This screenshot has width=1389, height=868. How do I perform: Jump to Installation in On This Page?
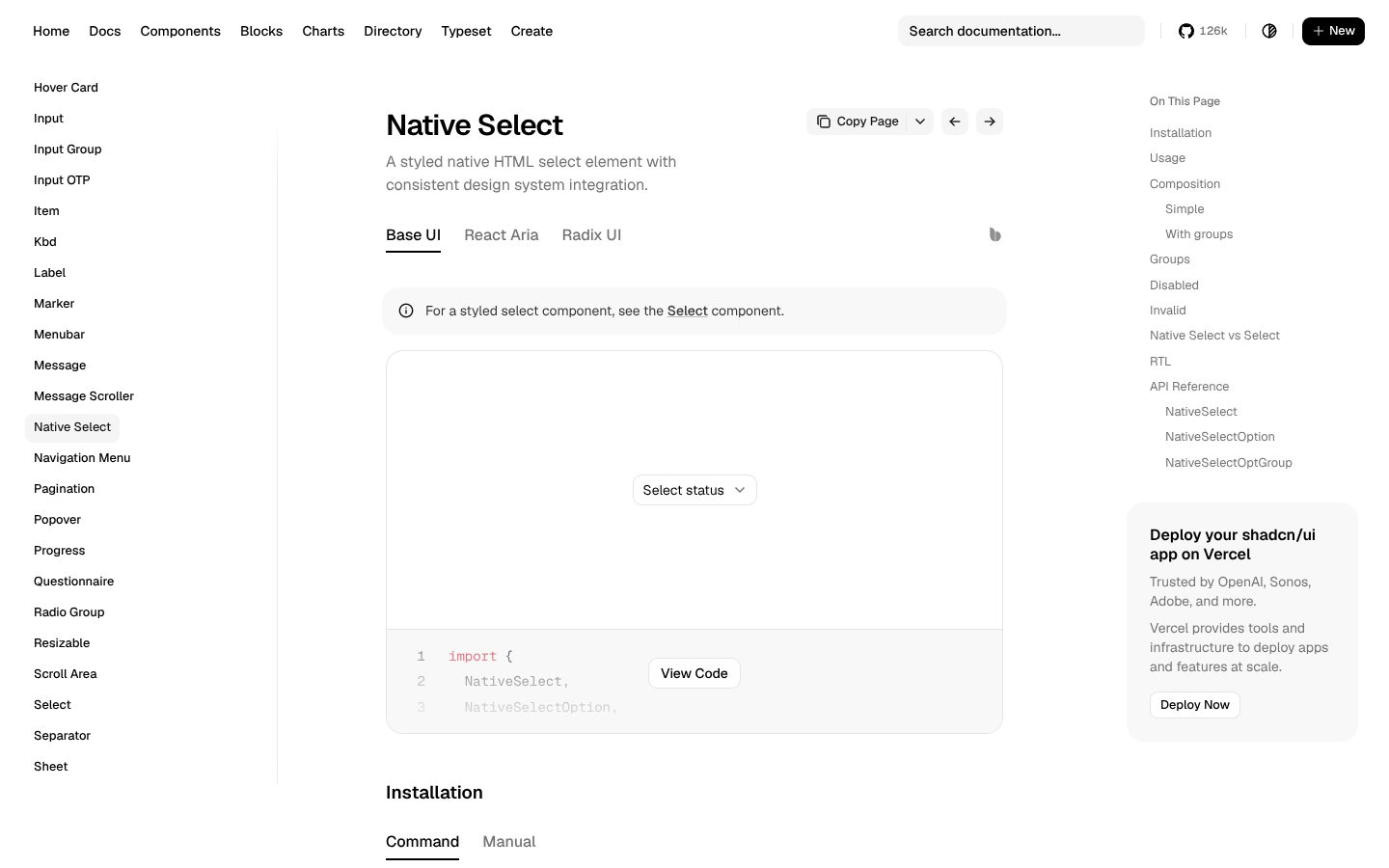click(x=1181, y=133)
